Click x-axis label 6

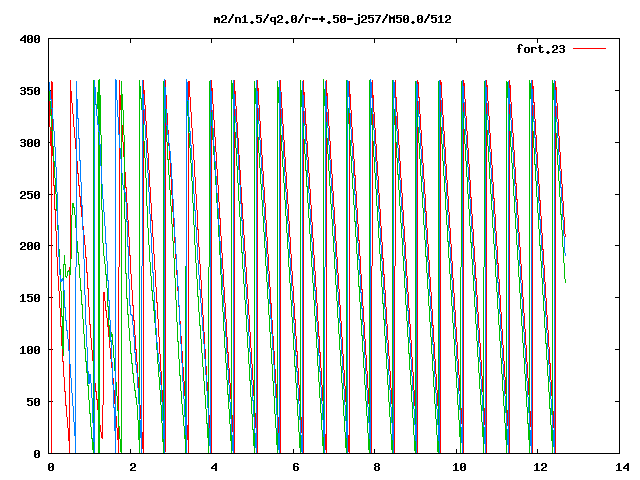pyautogui.click(x=296, y=467)
